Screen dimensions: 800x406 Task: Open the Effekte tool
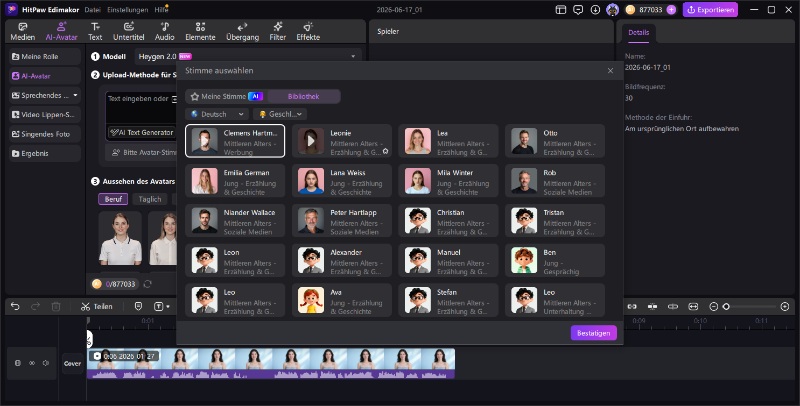[308, 32]
